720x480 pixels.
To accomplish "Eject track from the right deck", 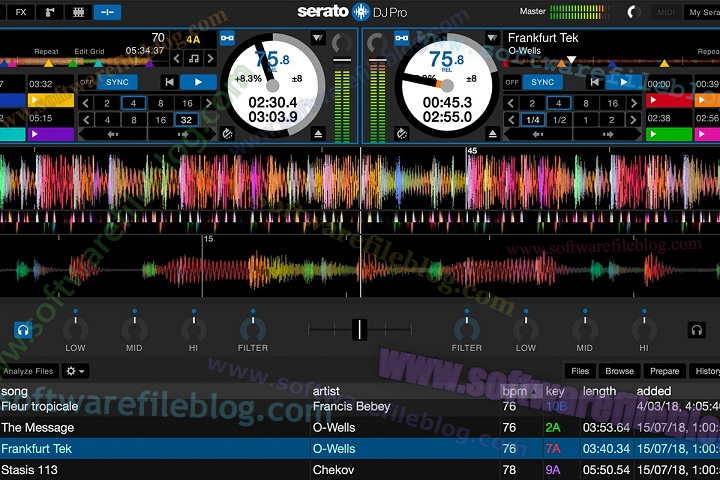I will pos(492,134).
